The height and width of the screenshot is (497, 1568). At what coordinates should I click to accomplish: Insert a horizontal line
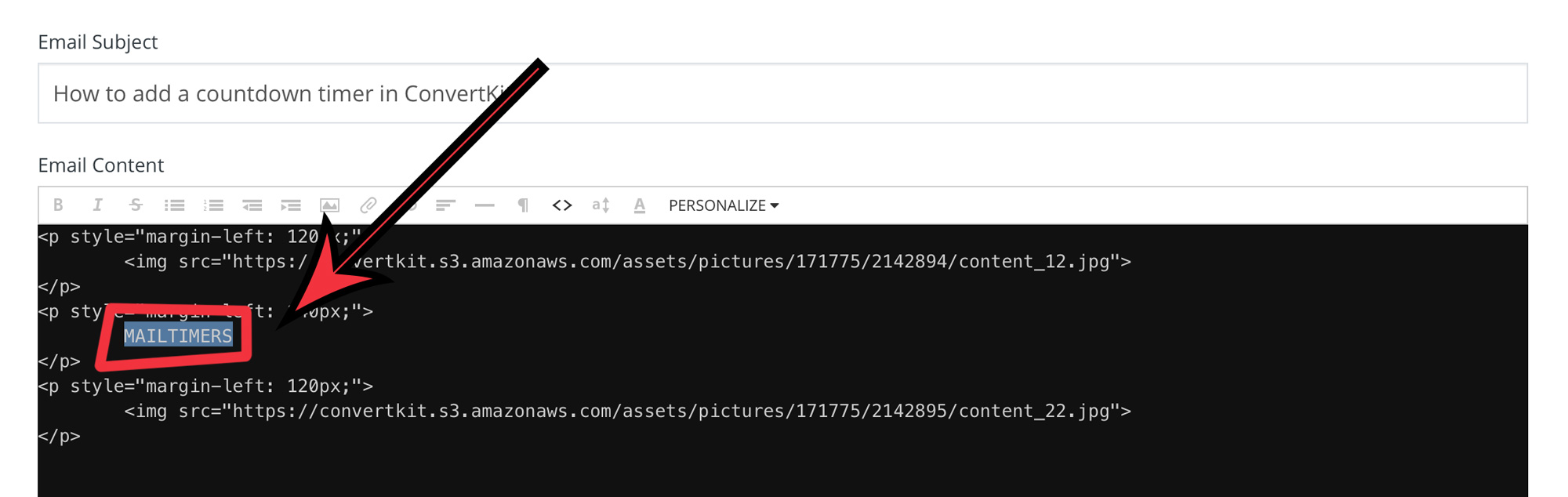pyautogui.click(x=485, y=205)
